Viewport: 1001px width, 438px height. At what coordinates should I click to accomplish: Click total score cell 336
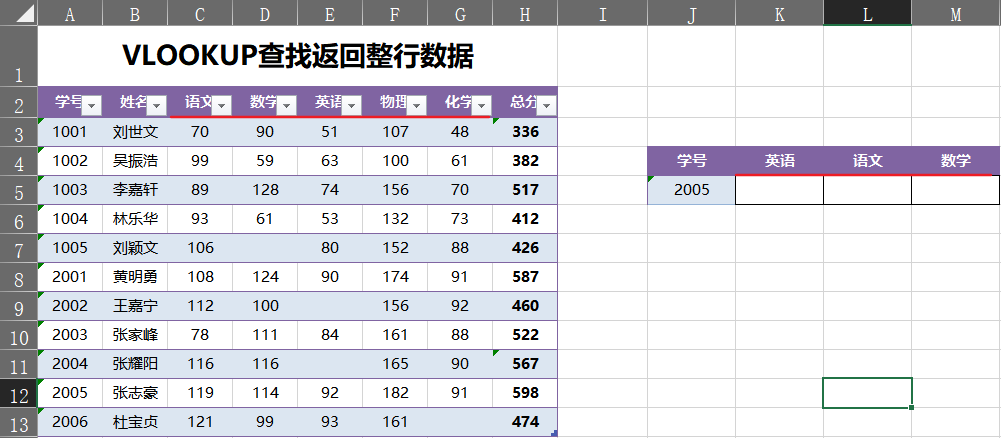(x=525, y=132)
